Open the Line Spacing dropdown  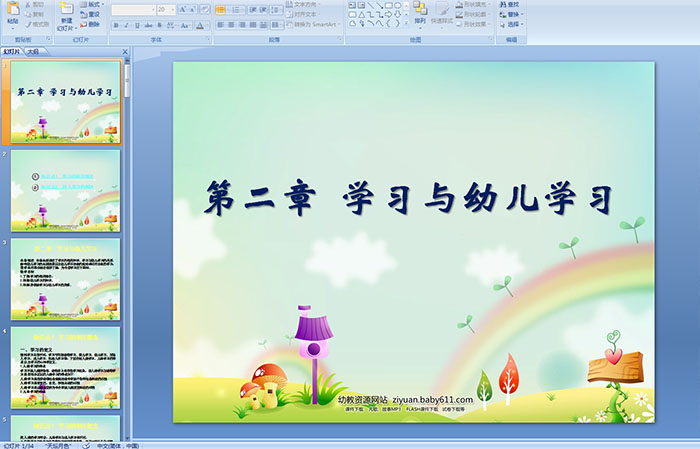coord(276,9)
